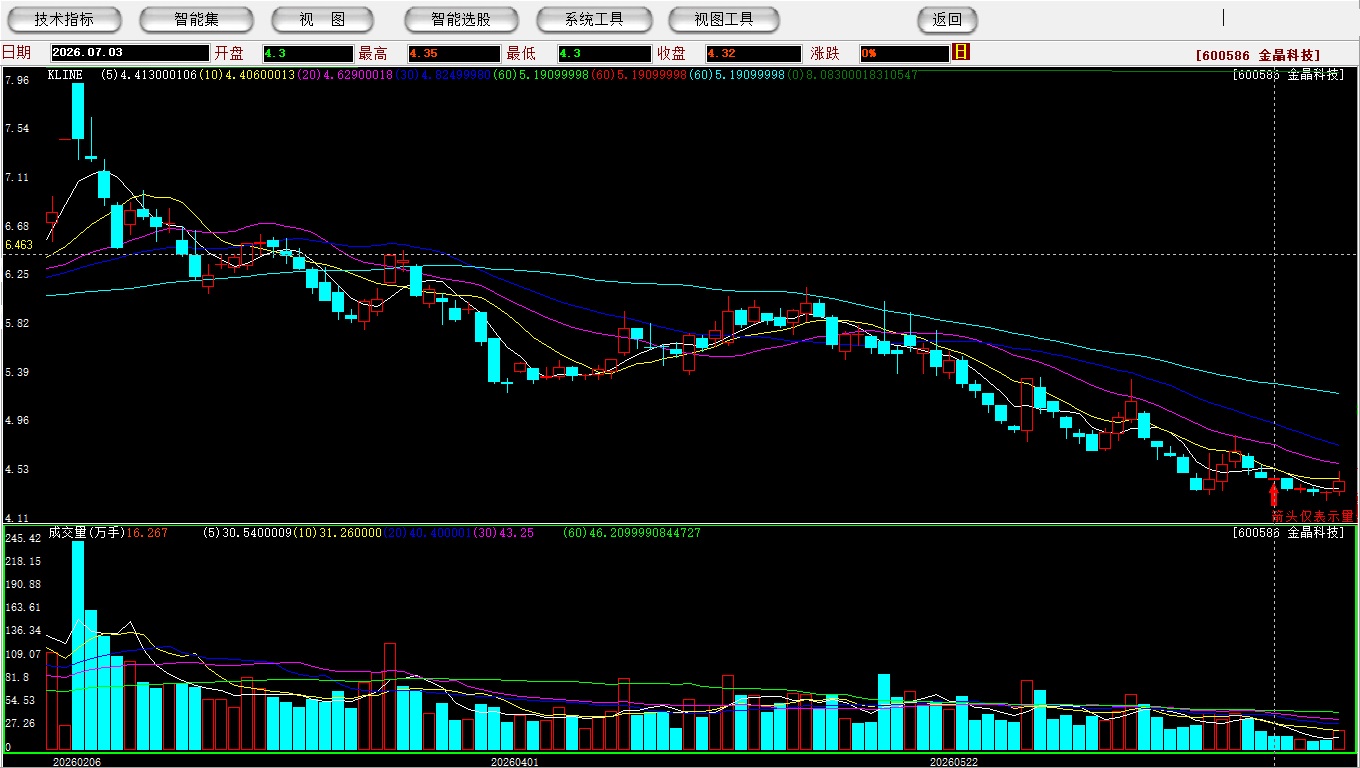This screenshot has width=1360, height=768.
Task: Click the green (0)8.08300018310547 value
Action: (851, 75)
